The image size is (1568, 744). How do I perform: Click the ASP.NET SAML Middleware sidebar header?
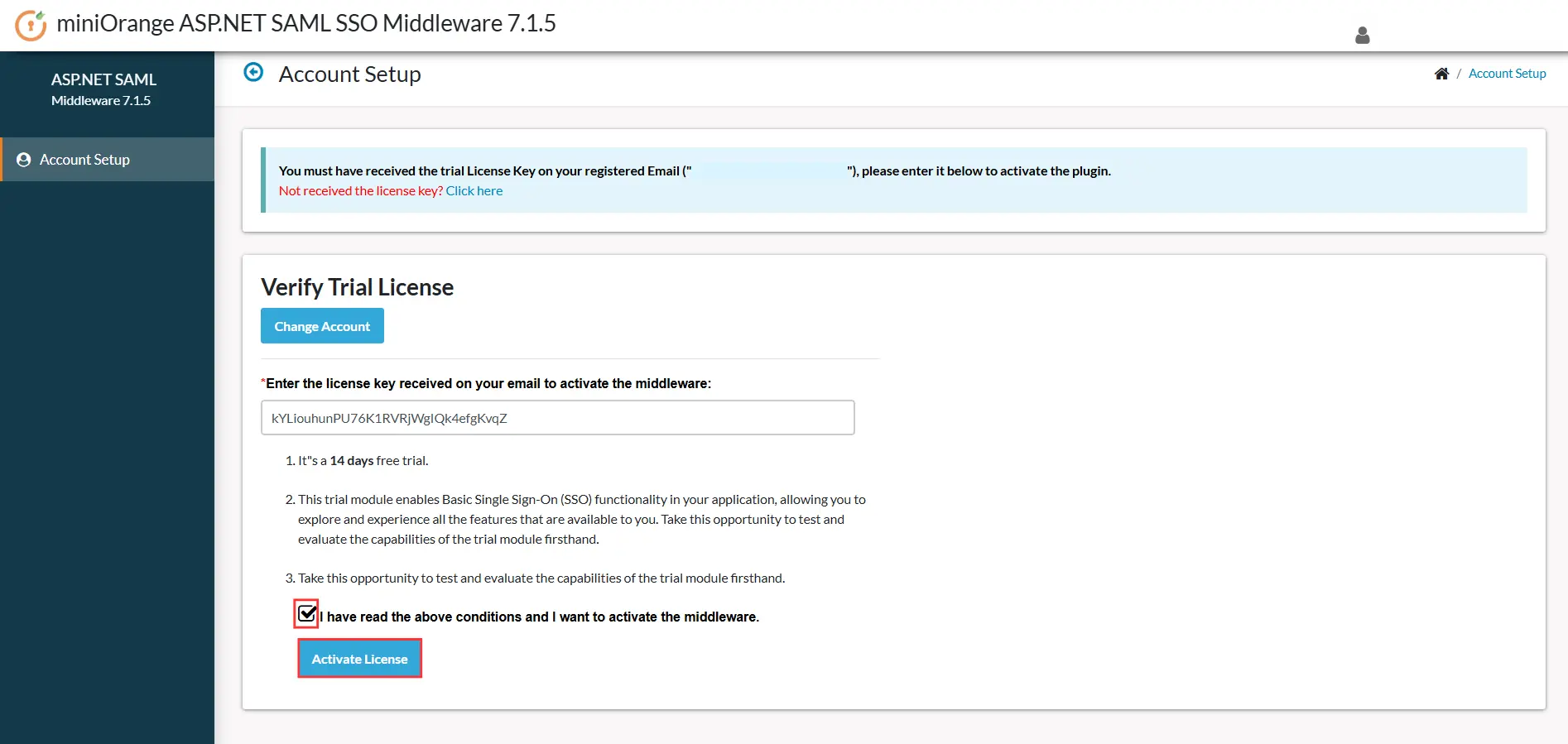tap(103, 89)
